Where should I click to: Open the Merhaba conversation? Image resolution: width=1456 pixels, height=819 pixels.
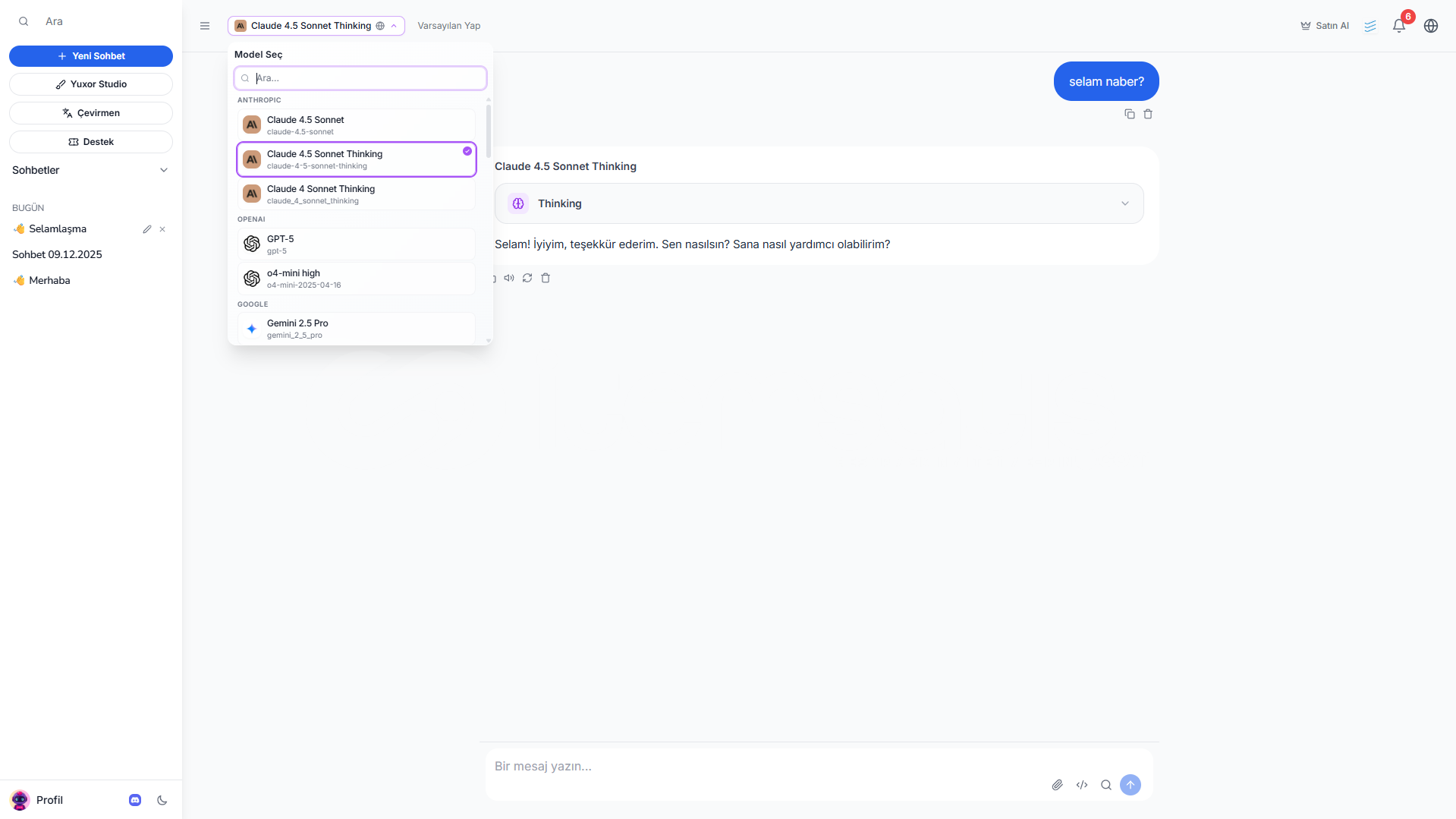(x=49, y=281)
